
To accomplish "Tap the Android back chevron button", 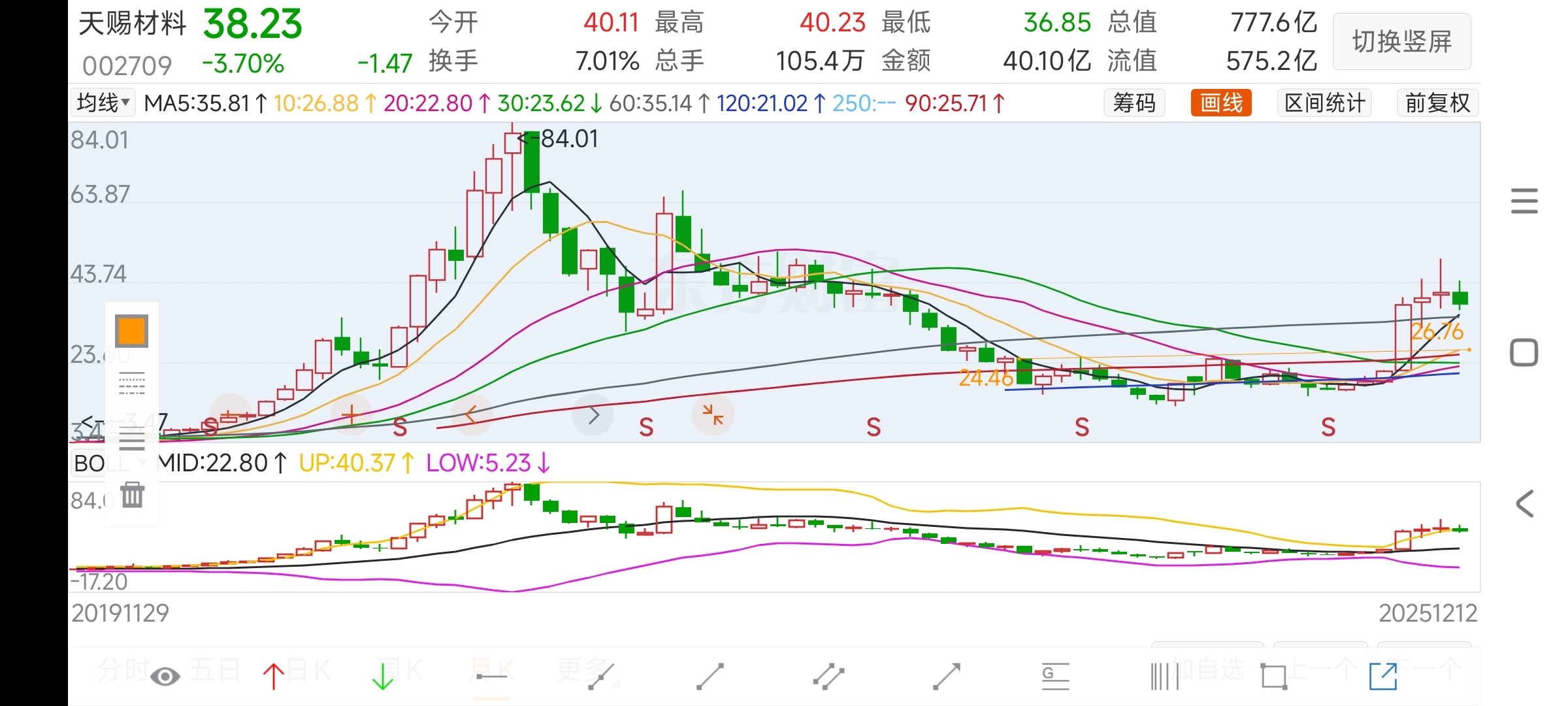I will (x=1524, y=504).
